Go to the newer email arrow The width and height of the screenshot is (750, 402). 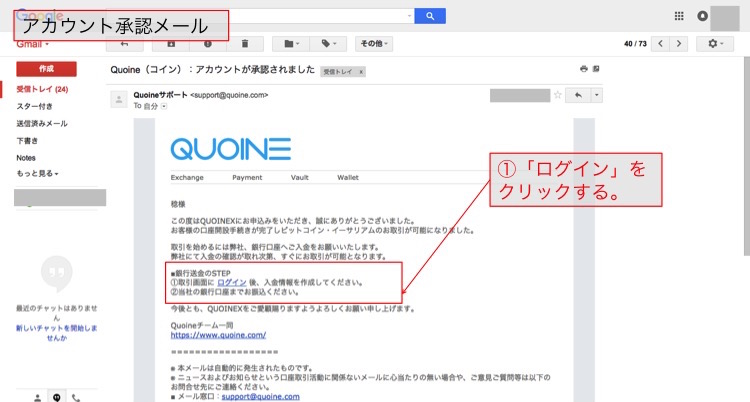click(661, 44)
